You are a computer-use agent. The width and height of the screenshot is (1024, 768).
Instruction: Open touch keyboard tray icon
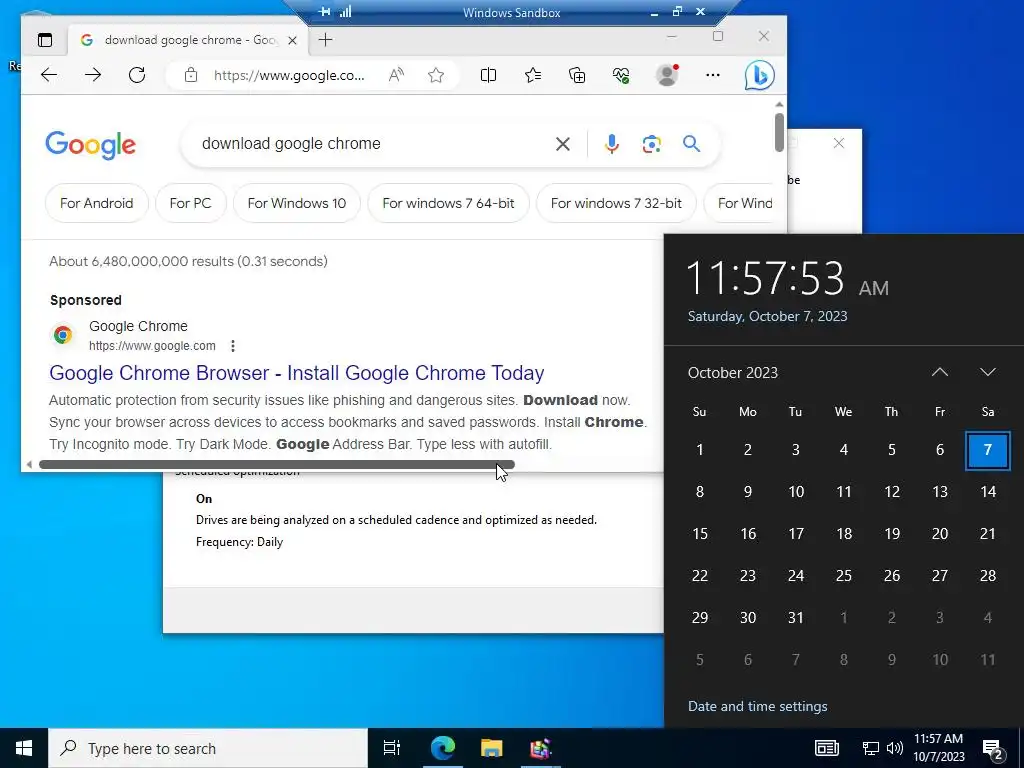(x=826, y=748)
